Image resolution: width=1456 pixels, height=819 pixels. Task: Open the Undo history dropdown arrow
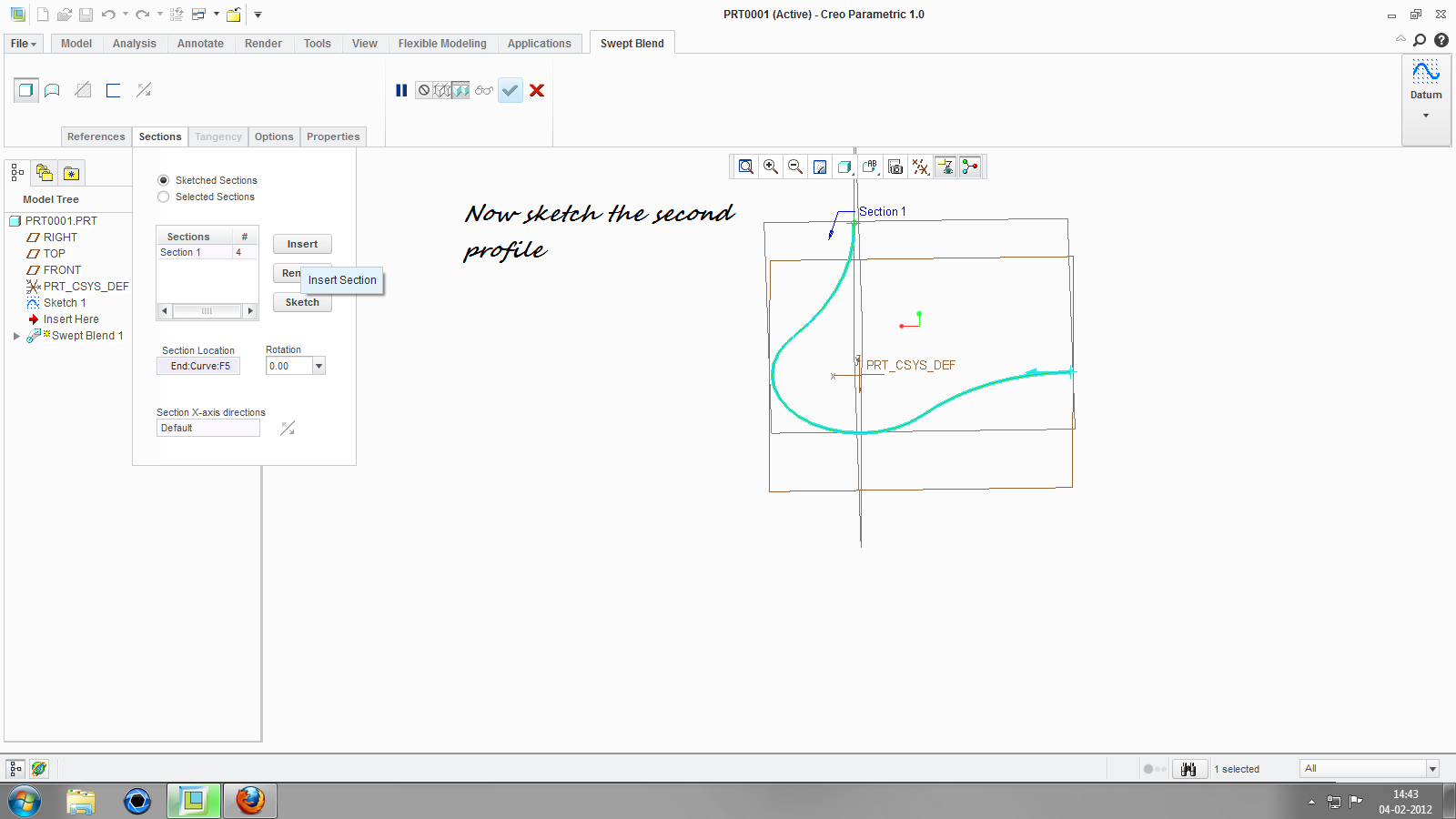coord(125,15)
